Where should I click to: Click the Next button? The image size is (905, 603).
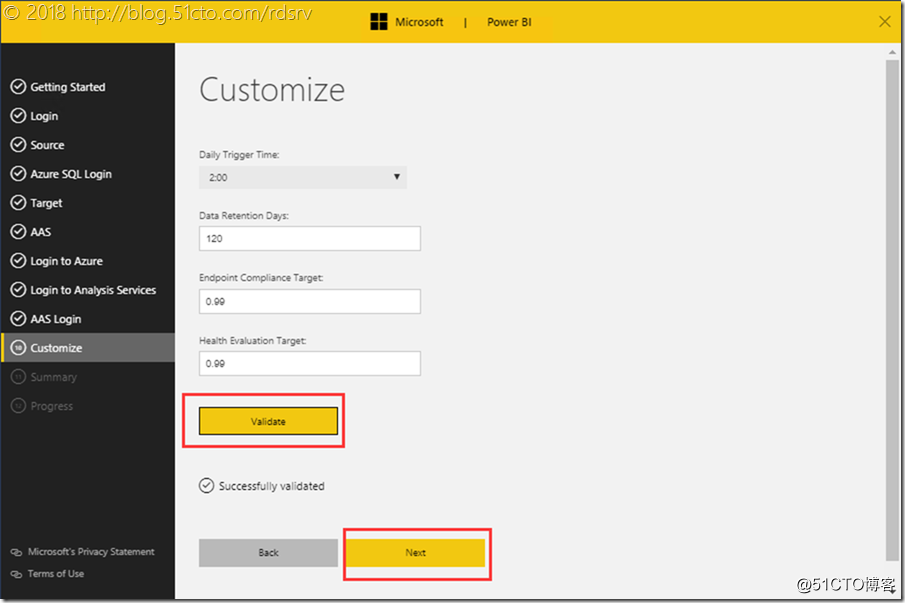pyautogui.click(x=416, y=553)
